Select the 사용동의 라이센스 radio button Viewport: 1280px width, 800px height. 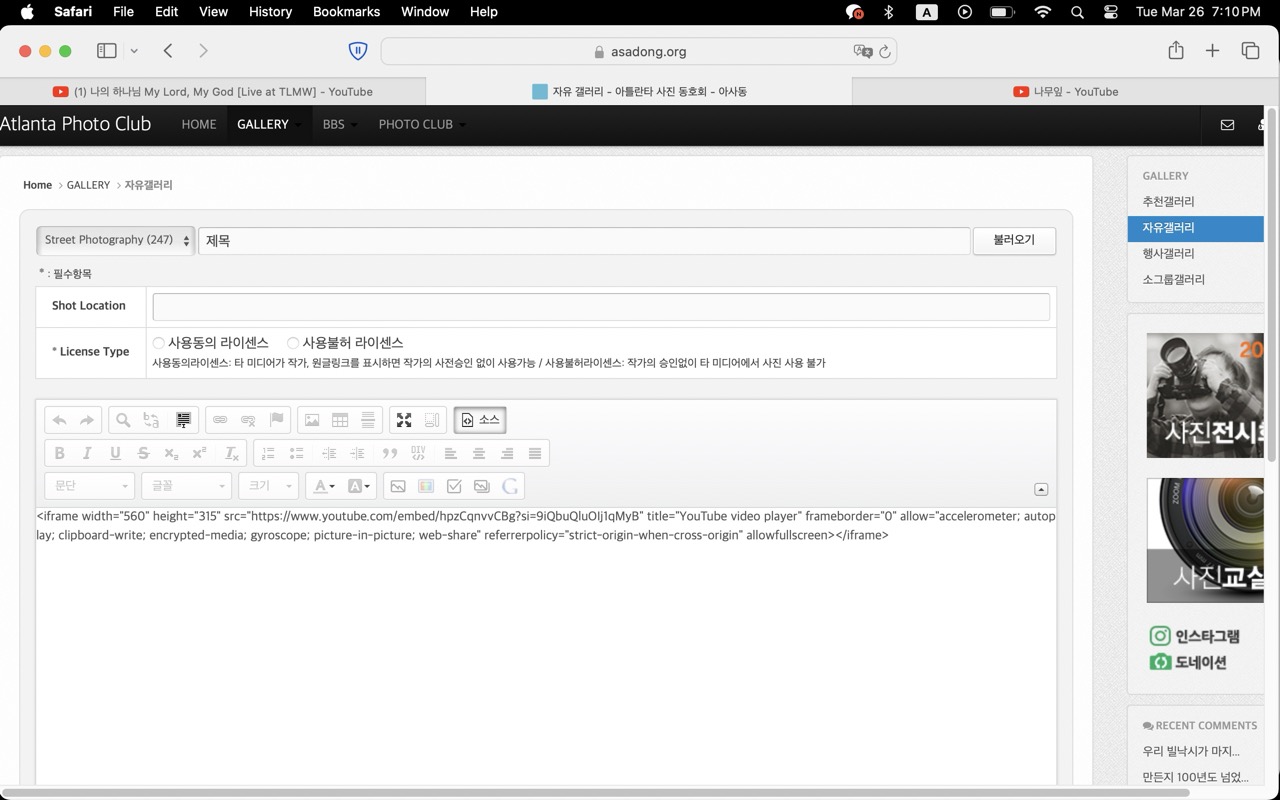[159, 343]
